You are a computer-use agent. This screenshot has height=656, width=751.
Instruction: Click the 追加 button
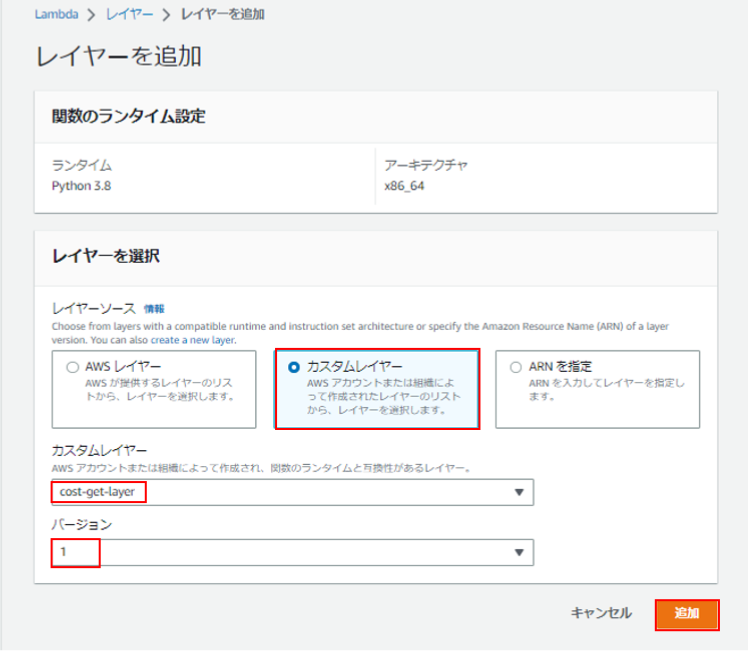coord(687,615)
